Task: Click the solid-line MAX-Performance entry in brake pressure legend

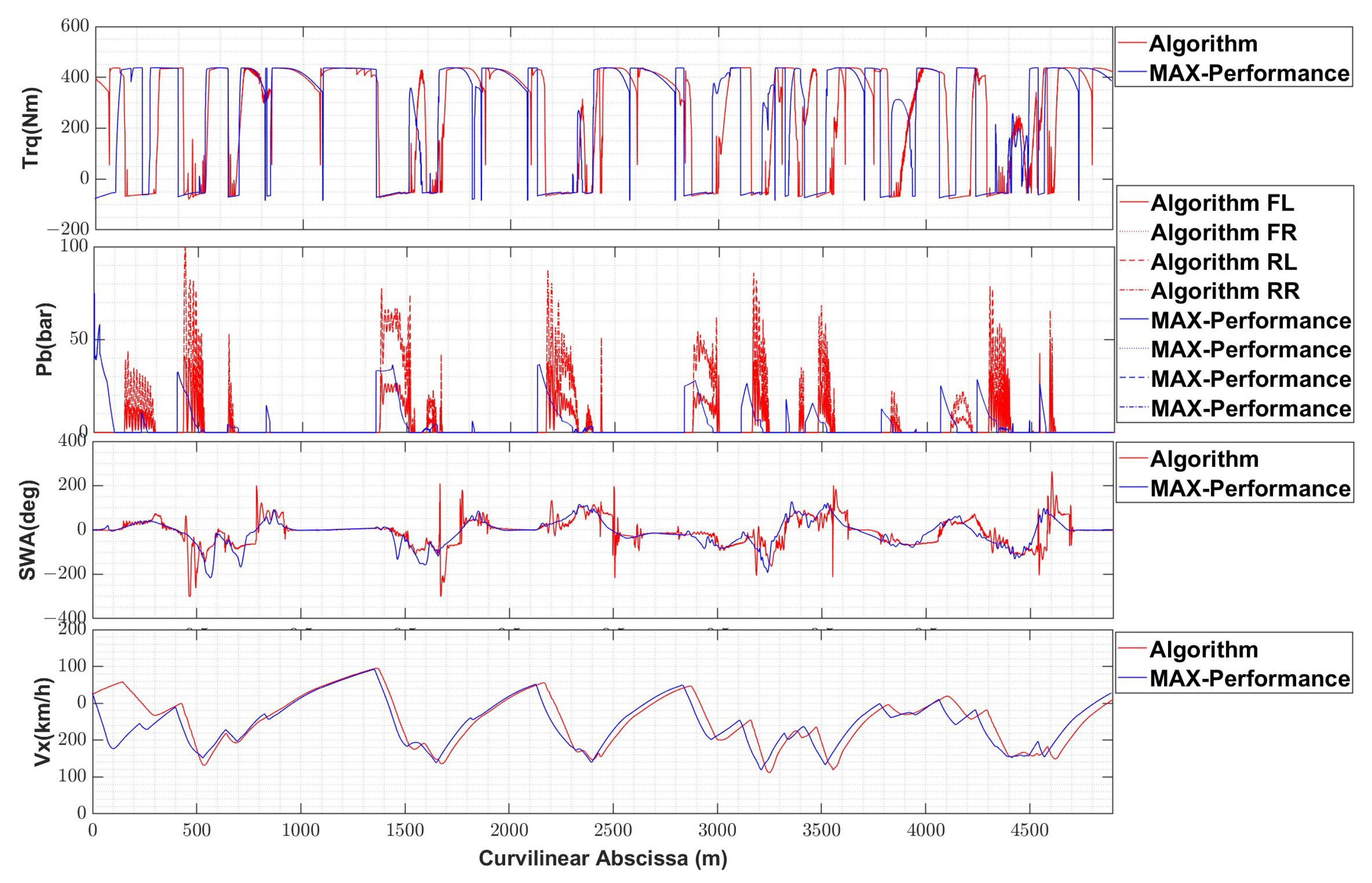Action: click(1251, 321)
